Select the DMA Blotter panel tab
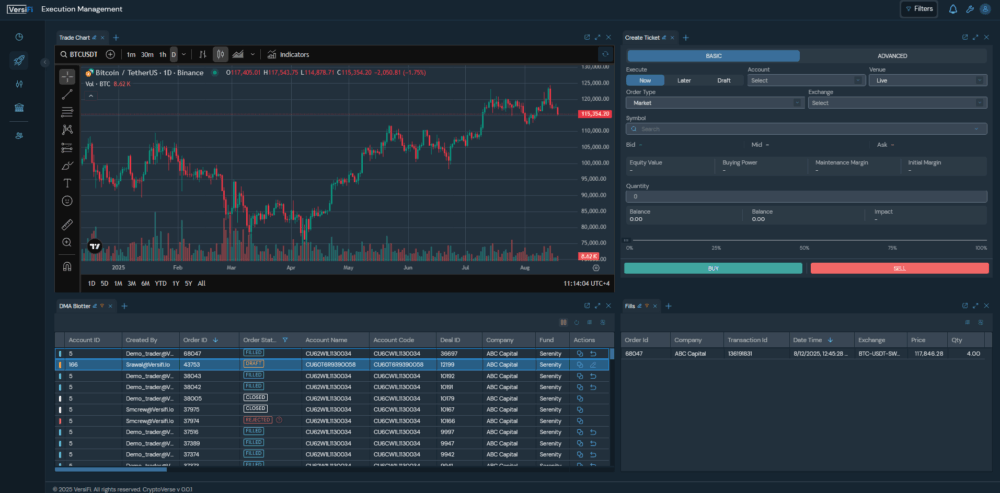This screenshot has height=493, width=1000. (74, 304)
